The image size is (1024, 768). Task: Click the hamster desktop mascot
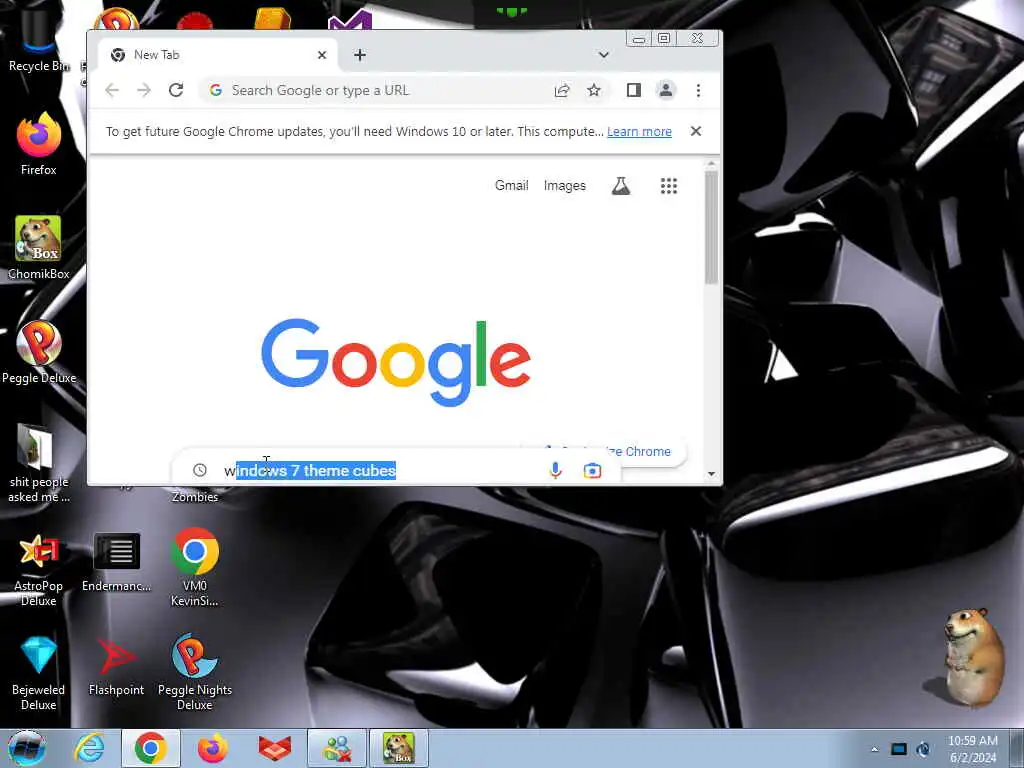[974, 658]
